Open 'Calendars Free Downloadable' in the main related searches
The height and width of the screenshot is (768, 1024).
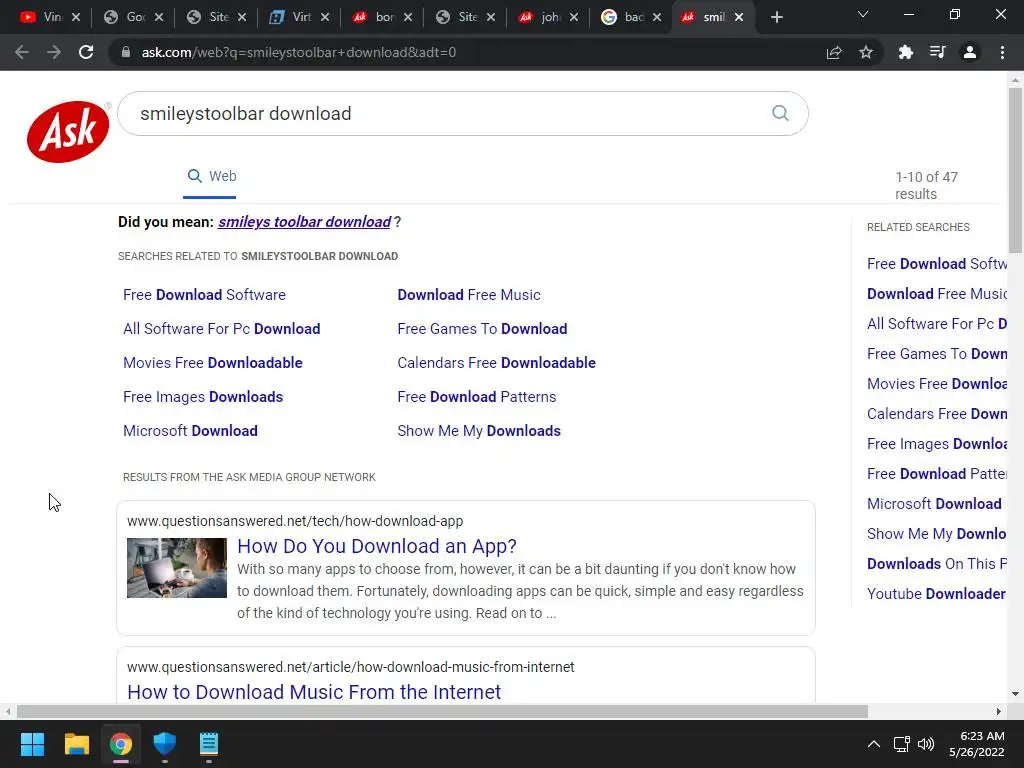click(x=496, y=362)
